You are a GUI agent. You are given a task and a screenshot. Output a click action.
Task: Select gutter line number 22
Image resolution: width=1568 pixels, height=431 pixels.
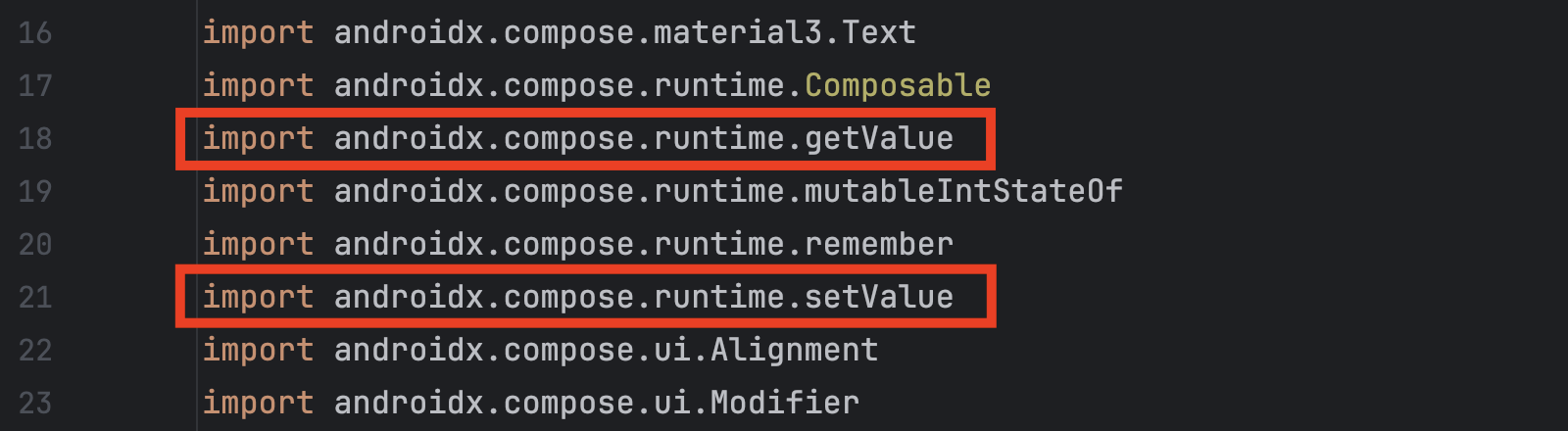pos(35,351)
